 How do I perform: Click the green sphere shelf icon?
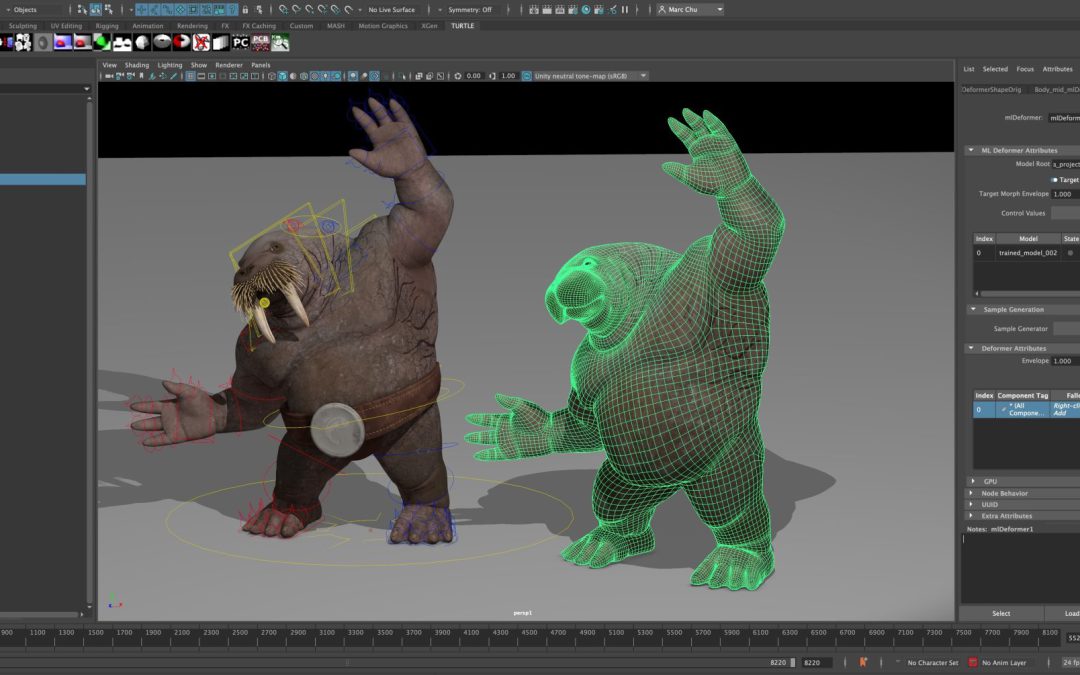pyautogui.click(x=102, y=43)
